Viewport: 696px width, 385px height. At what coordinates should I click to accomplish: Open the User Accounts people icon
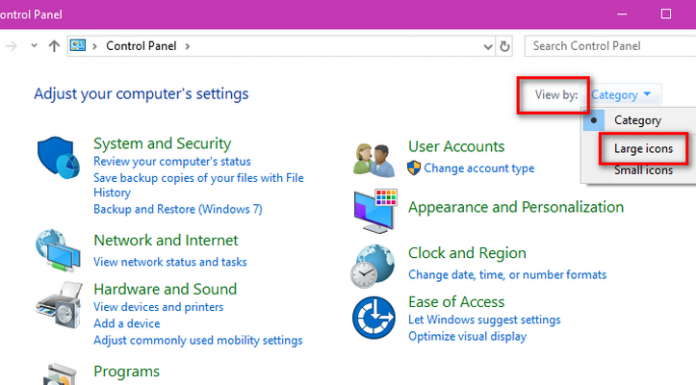tap(374, 160)
